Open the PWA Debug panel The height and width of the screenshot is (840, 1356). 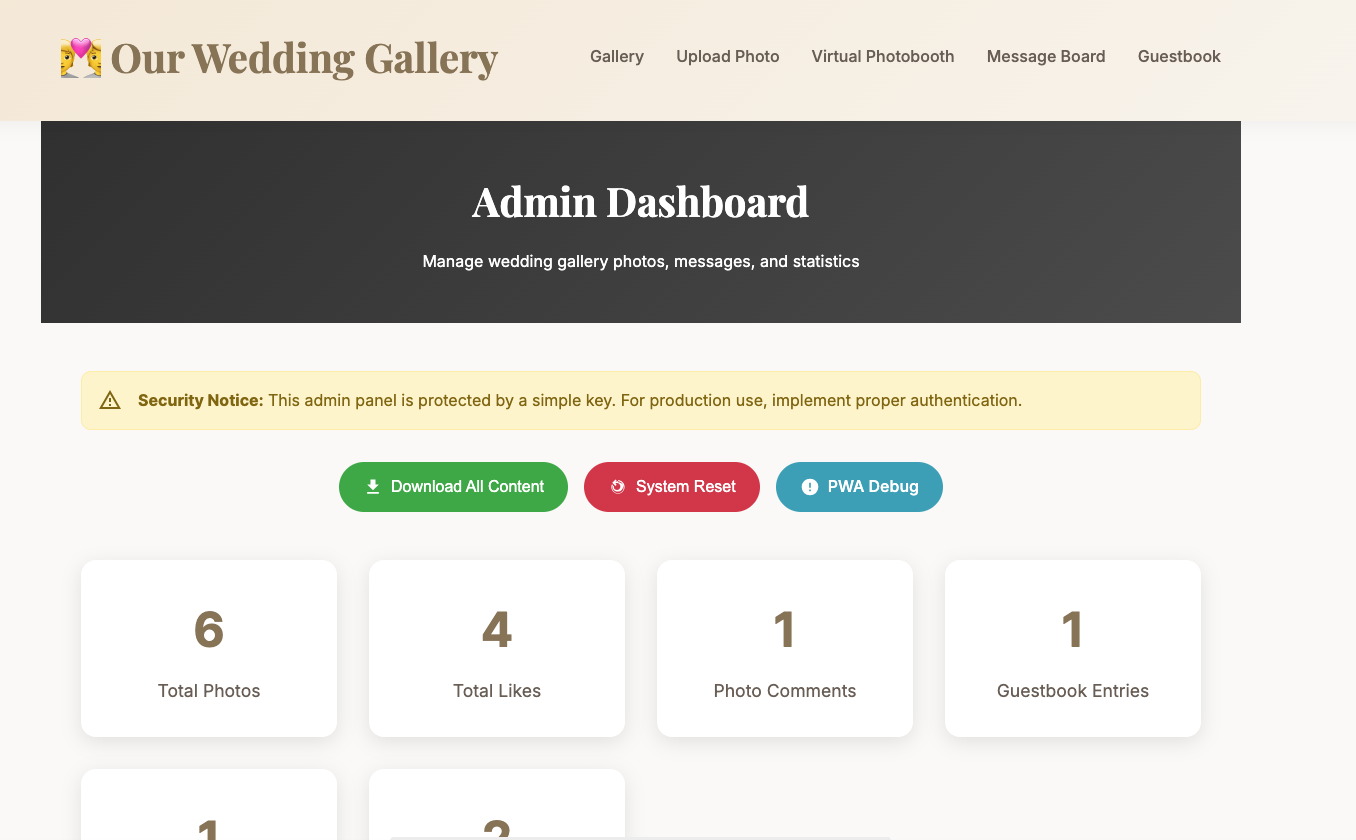click(x=859, y=486)
